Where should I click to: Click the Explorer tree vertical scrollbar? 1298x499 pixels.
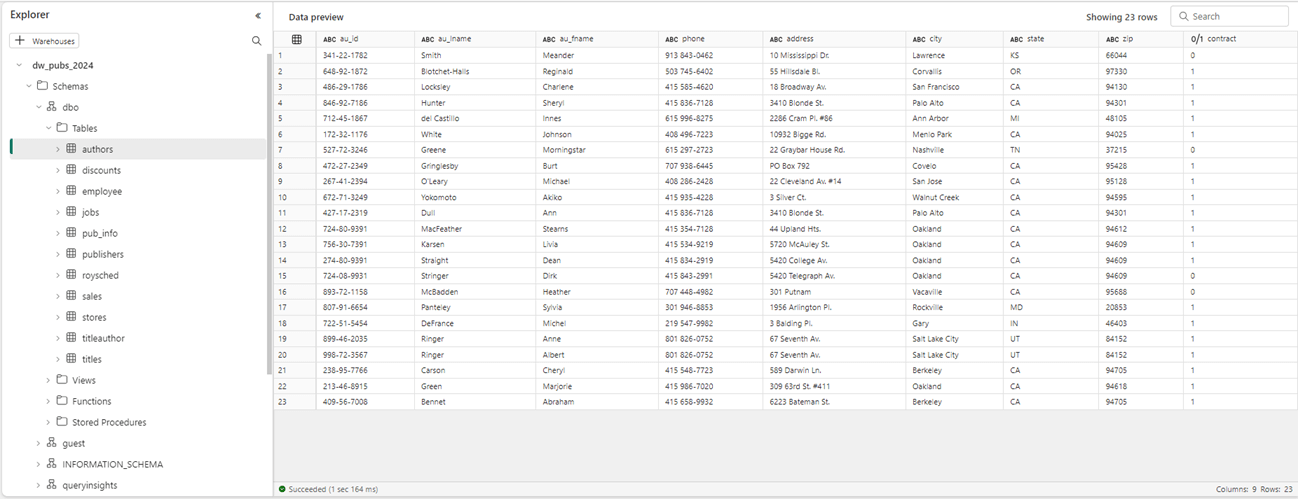click(269, 200)
